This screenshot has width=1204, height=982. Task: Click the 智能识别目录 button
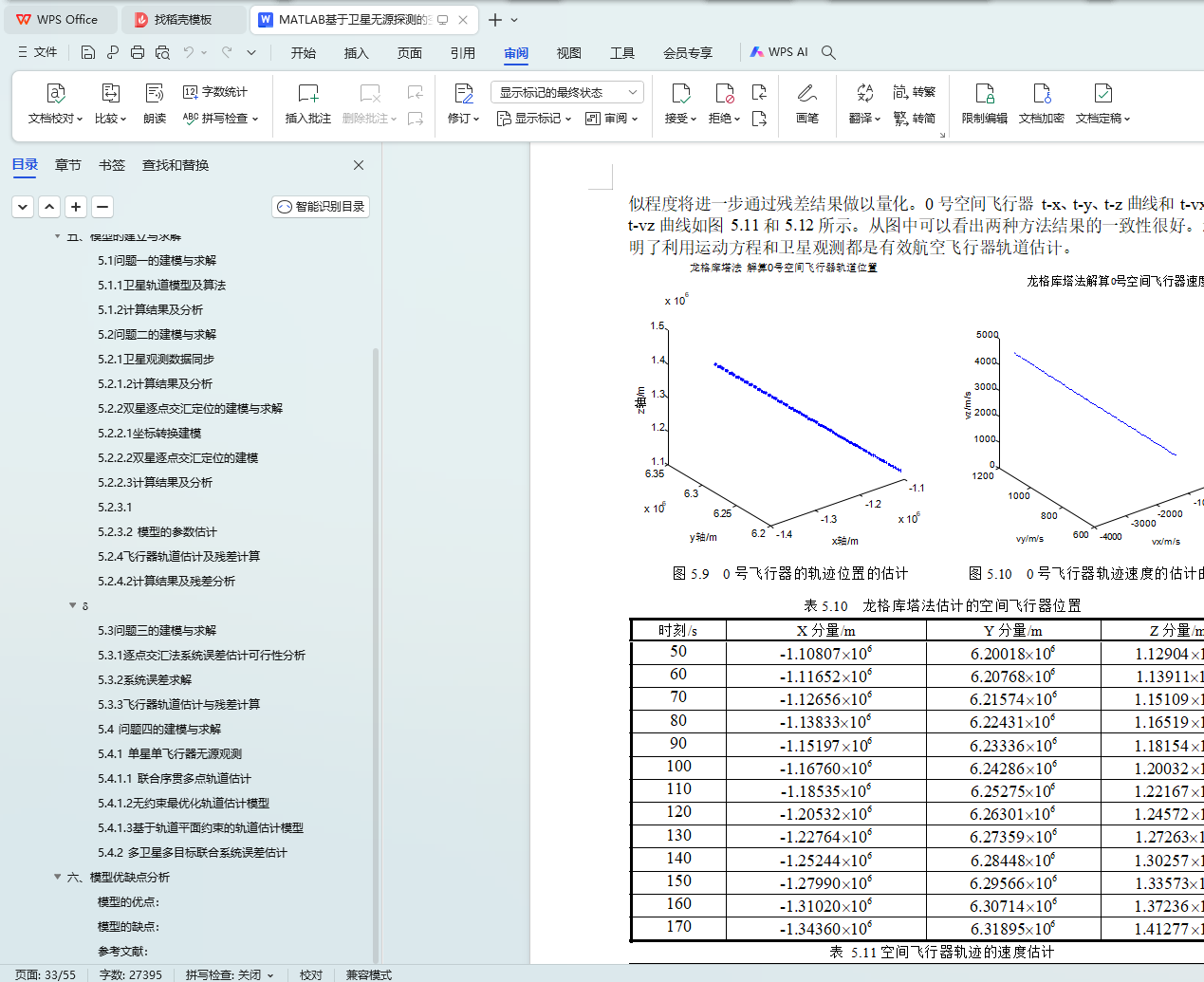click(x=321, y=206)
